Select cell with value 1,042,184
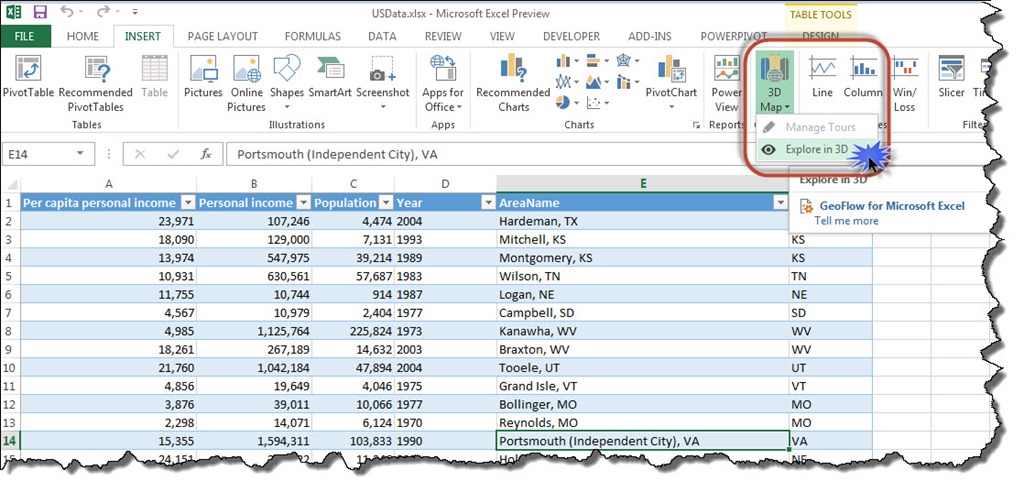 pos(254,367)
